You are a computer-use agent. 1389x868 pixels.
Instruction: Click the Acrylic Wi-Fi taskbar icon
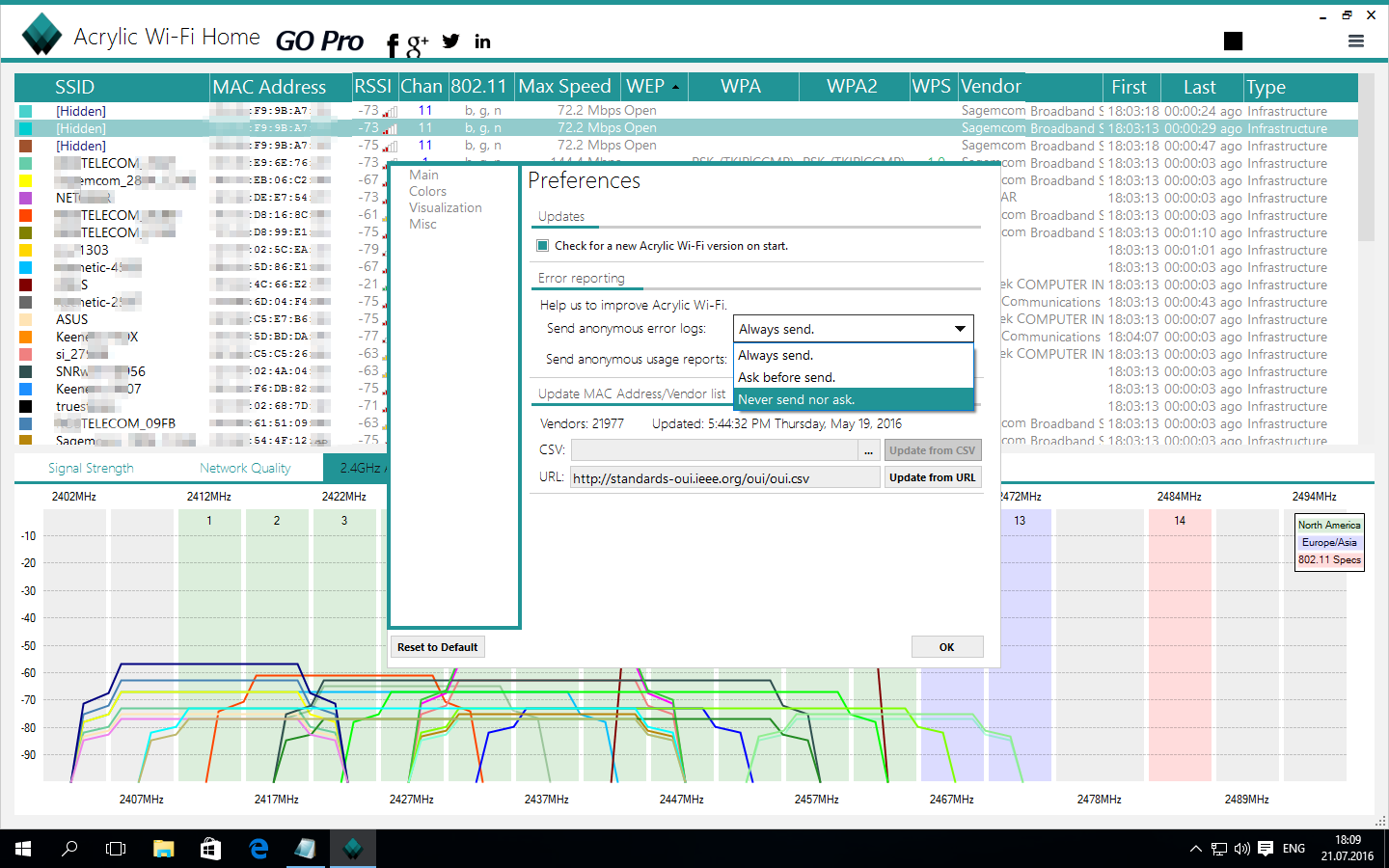pyautogui.click(x=352, y=849)
